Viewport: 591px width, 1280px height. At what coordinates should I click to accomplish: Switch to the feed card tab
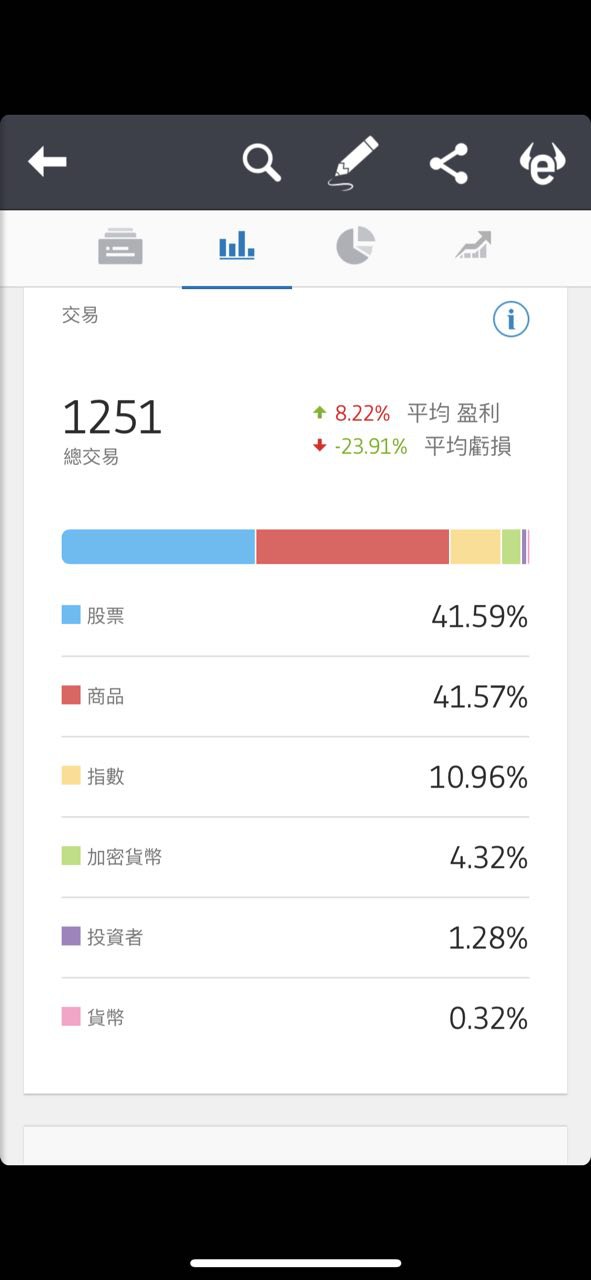pyautogui.click(x=120, y=246)
